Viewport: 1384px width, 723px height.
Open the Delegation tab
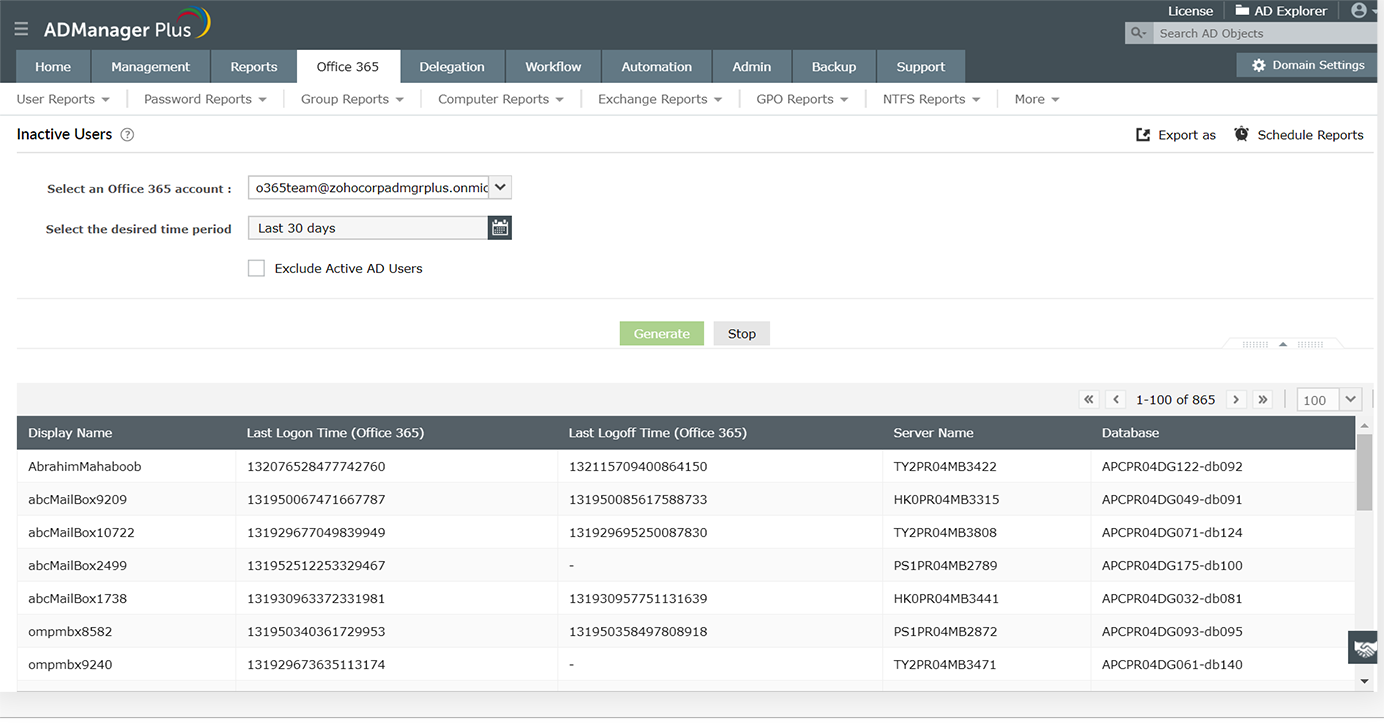coord(452,67)
